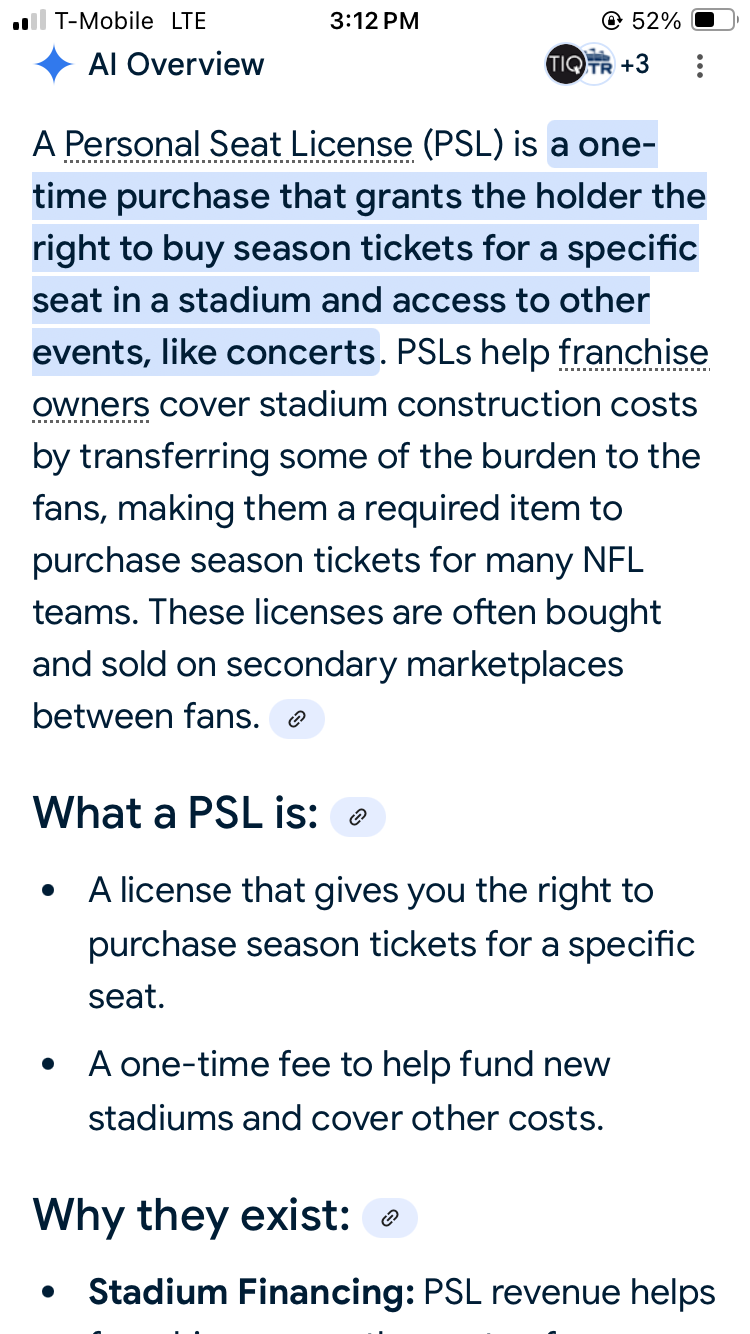750x1334 pixels.
Task: Tap the "AI Overview" title
Action: coord(176,65)
